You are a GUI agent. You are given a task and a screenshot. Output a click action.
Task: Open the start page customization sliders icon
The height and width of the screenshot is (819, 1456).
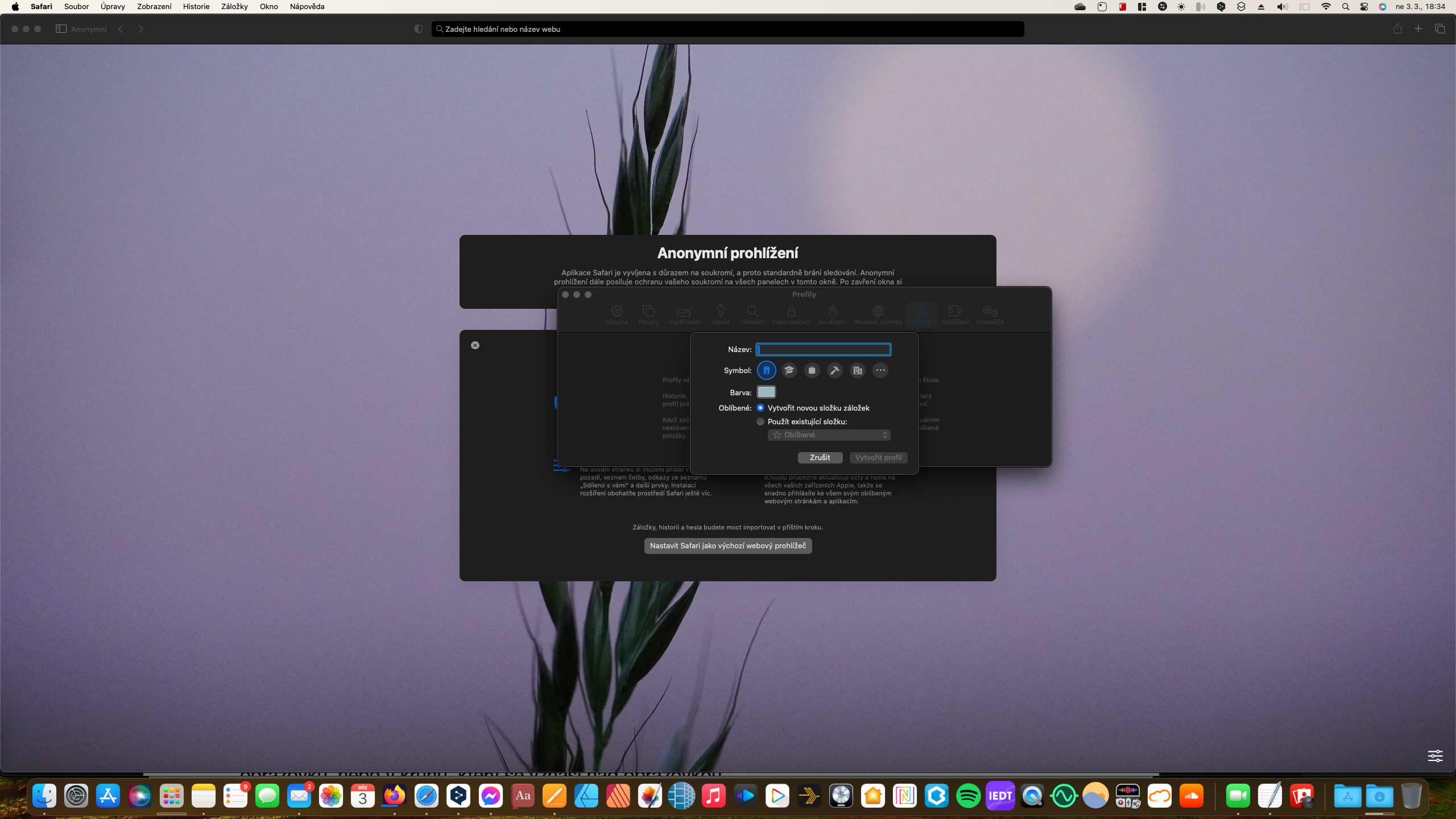(1435, 755)
